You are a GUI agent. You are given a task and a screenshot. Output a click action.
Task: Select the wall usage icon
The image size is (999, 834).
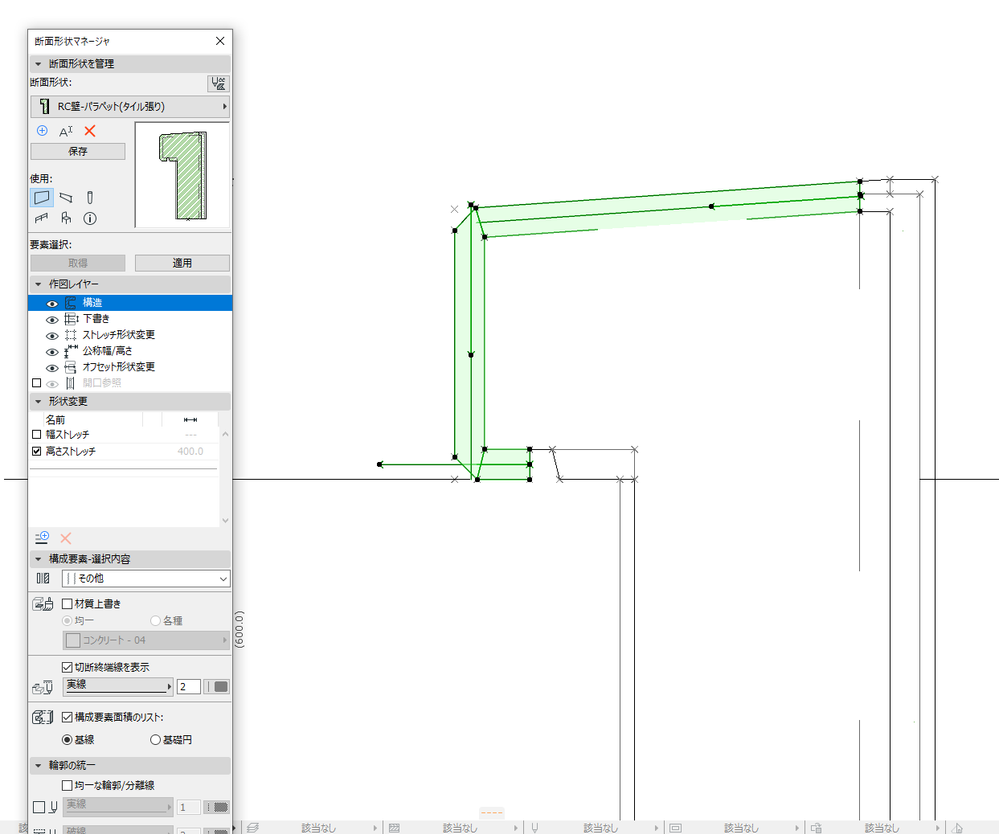click(42, 198)
